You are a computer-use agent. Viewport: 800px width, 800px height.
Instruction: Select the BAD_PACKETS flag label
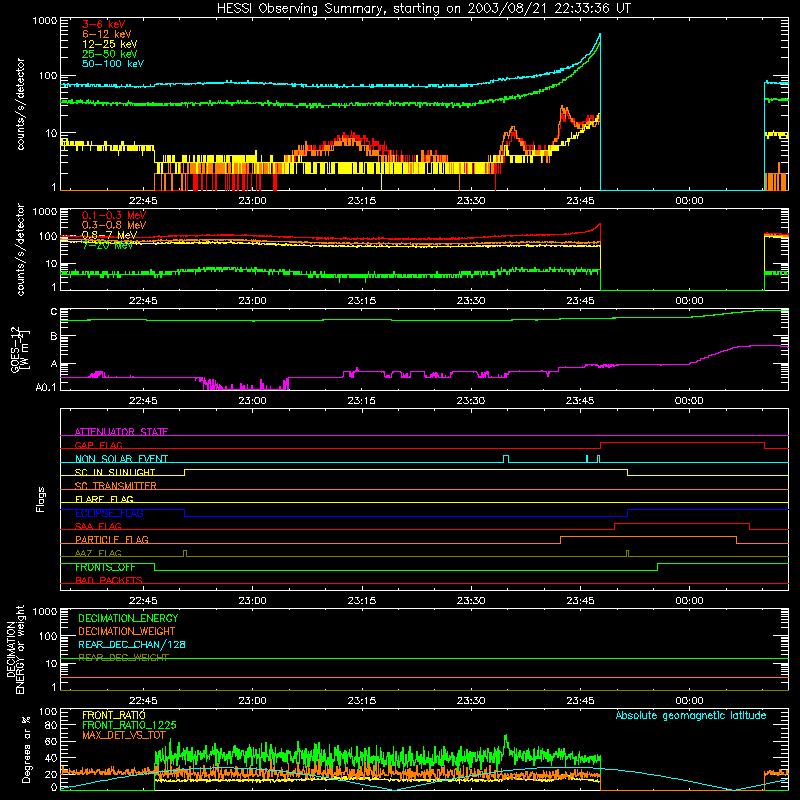pos(109,580)
